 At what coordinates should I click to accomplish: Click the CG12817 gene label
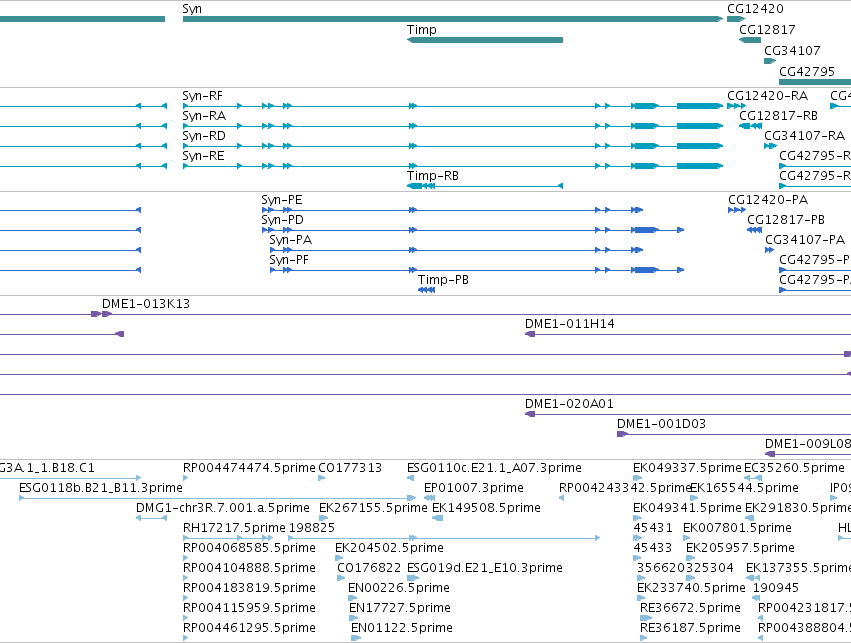click(767, 30)
